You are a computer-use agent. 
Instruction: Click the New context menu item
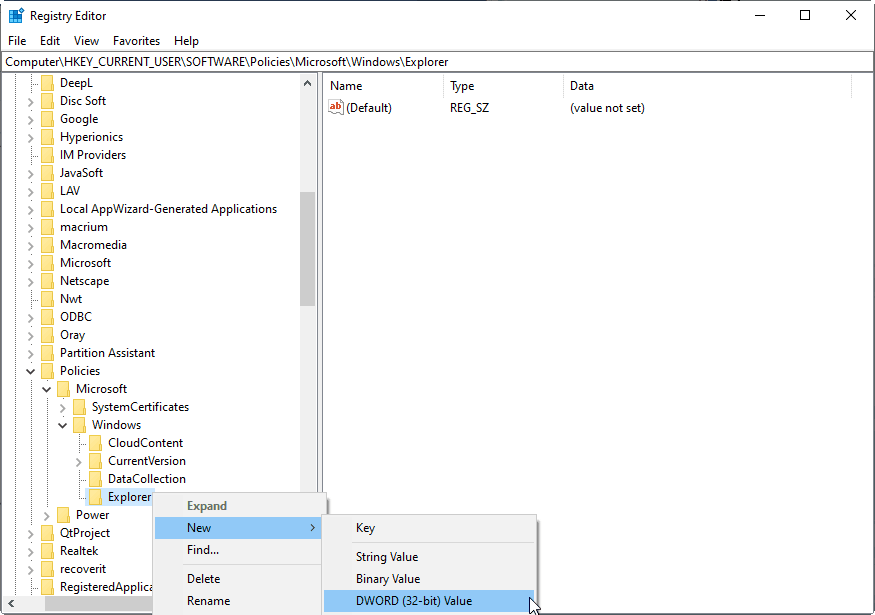238,528
